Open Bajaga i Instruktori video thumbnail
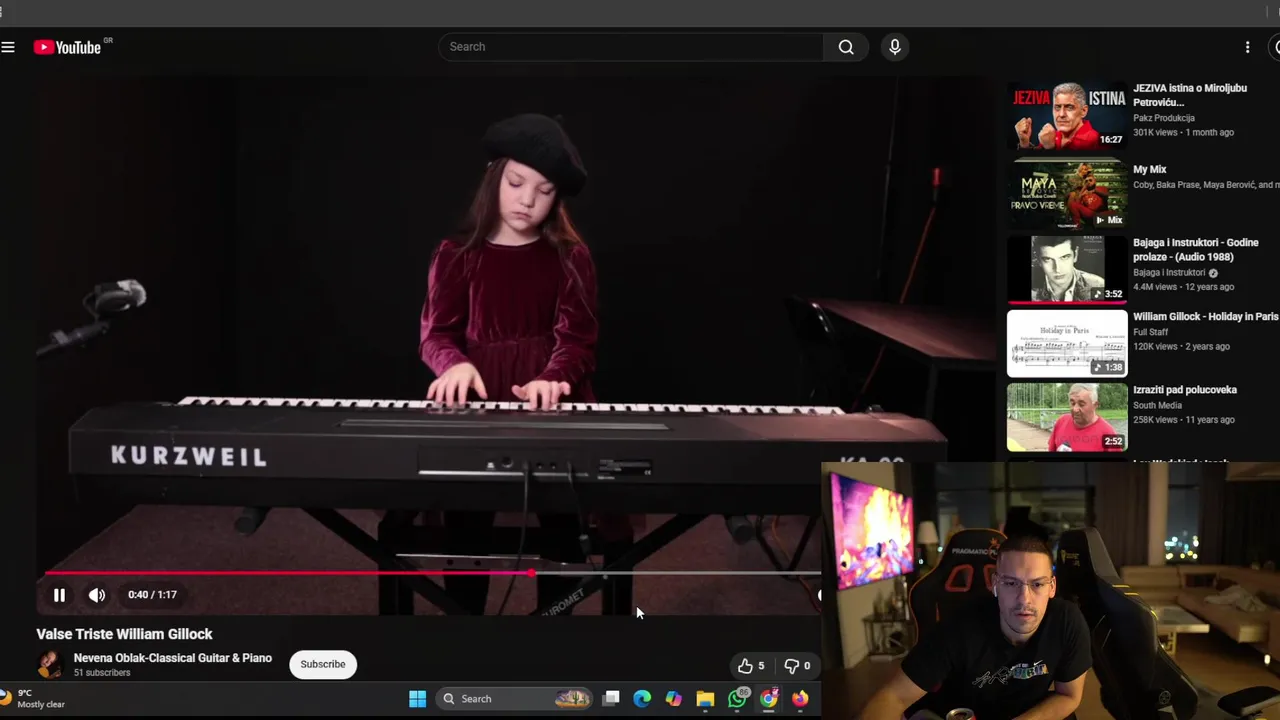The height and width of the screenshot is (720, 1280). [1067, 268]
